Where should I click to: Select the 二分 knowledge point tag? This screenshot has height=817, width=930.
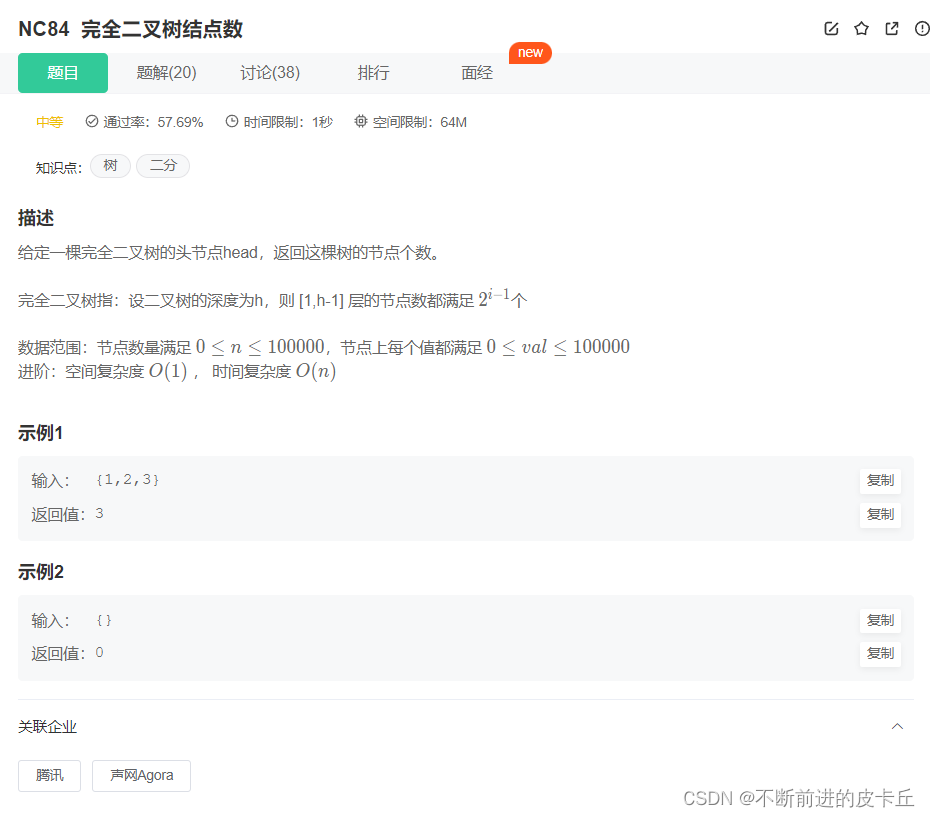(162, 166)
